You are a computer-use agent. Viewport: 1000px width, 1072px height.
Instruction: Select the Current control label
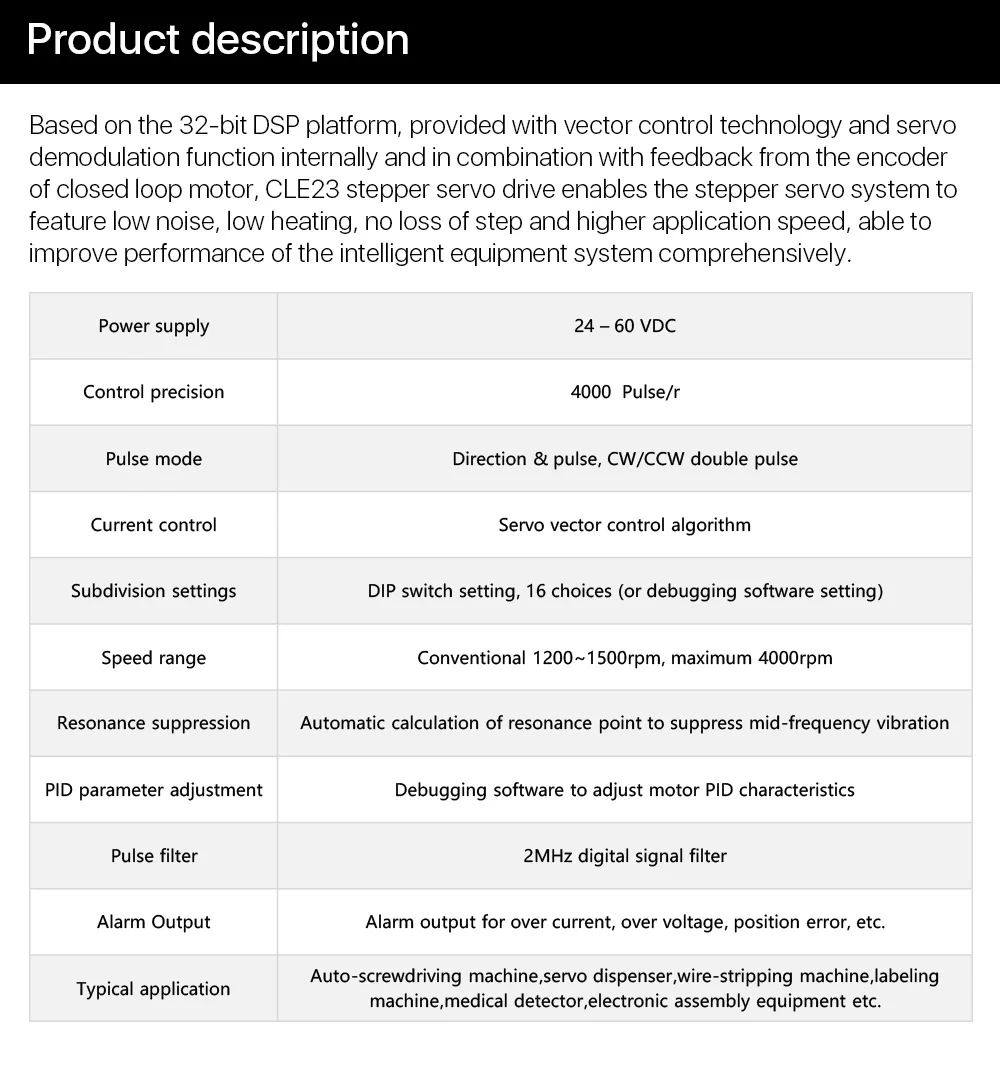point(153,524)
